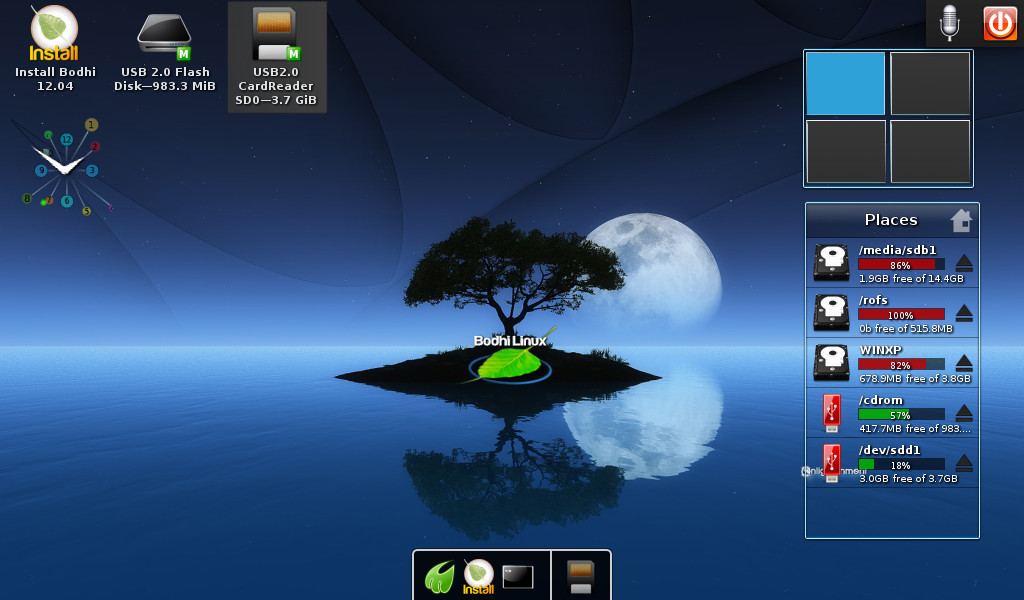Switch to the highlighted blue virtual desktop
1024x600 pixels.
845,84
